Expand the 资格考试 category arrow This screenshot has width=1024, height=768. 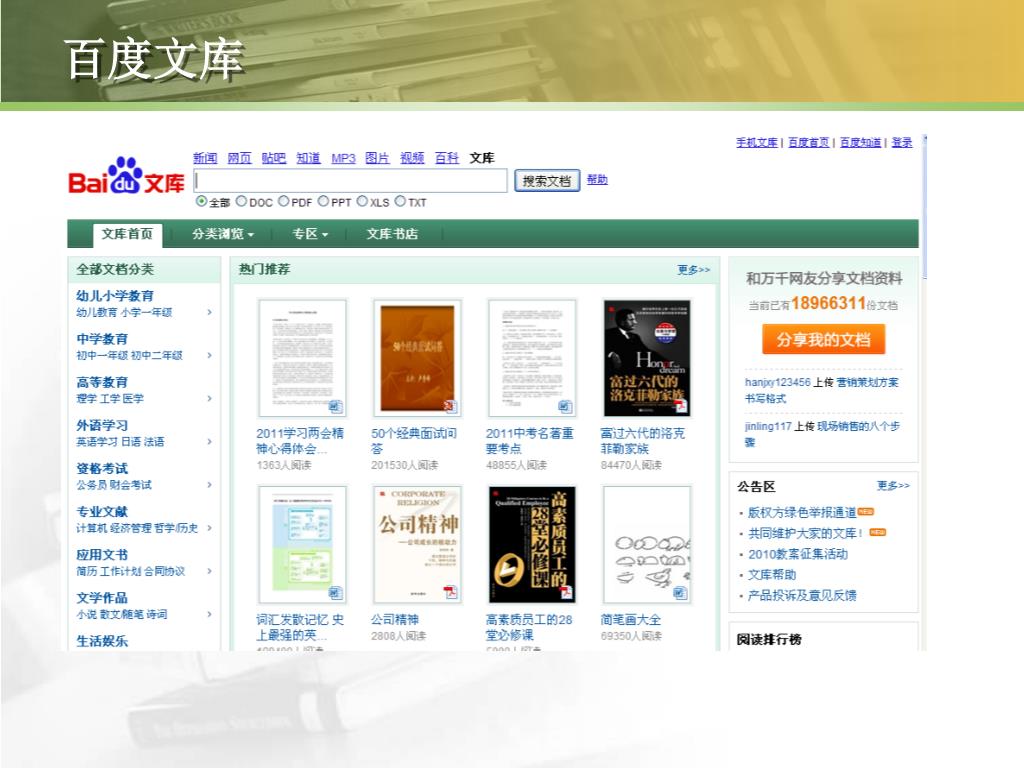210,485
